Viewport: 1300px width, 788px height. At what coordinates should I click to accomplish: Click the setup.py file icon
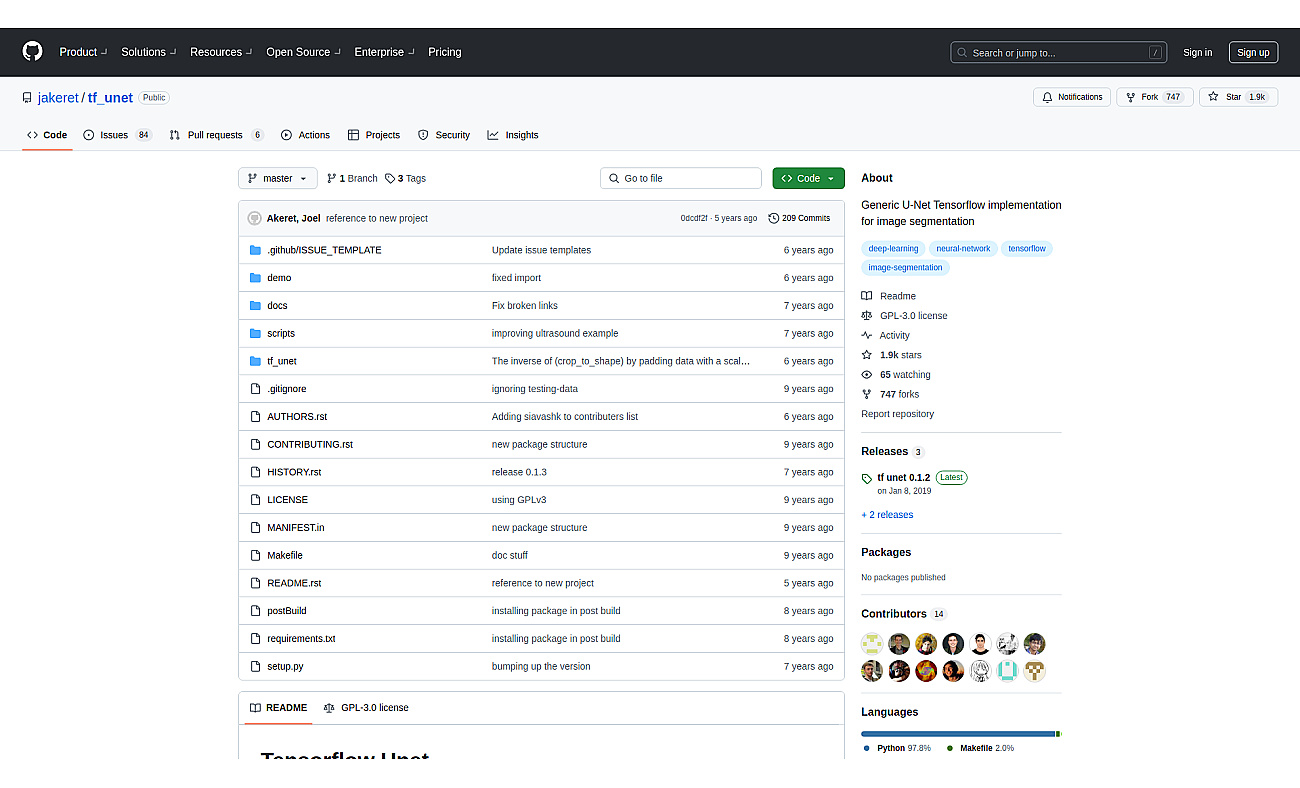click(255, 666)
